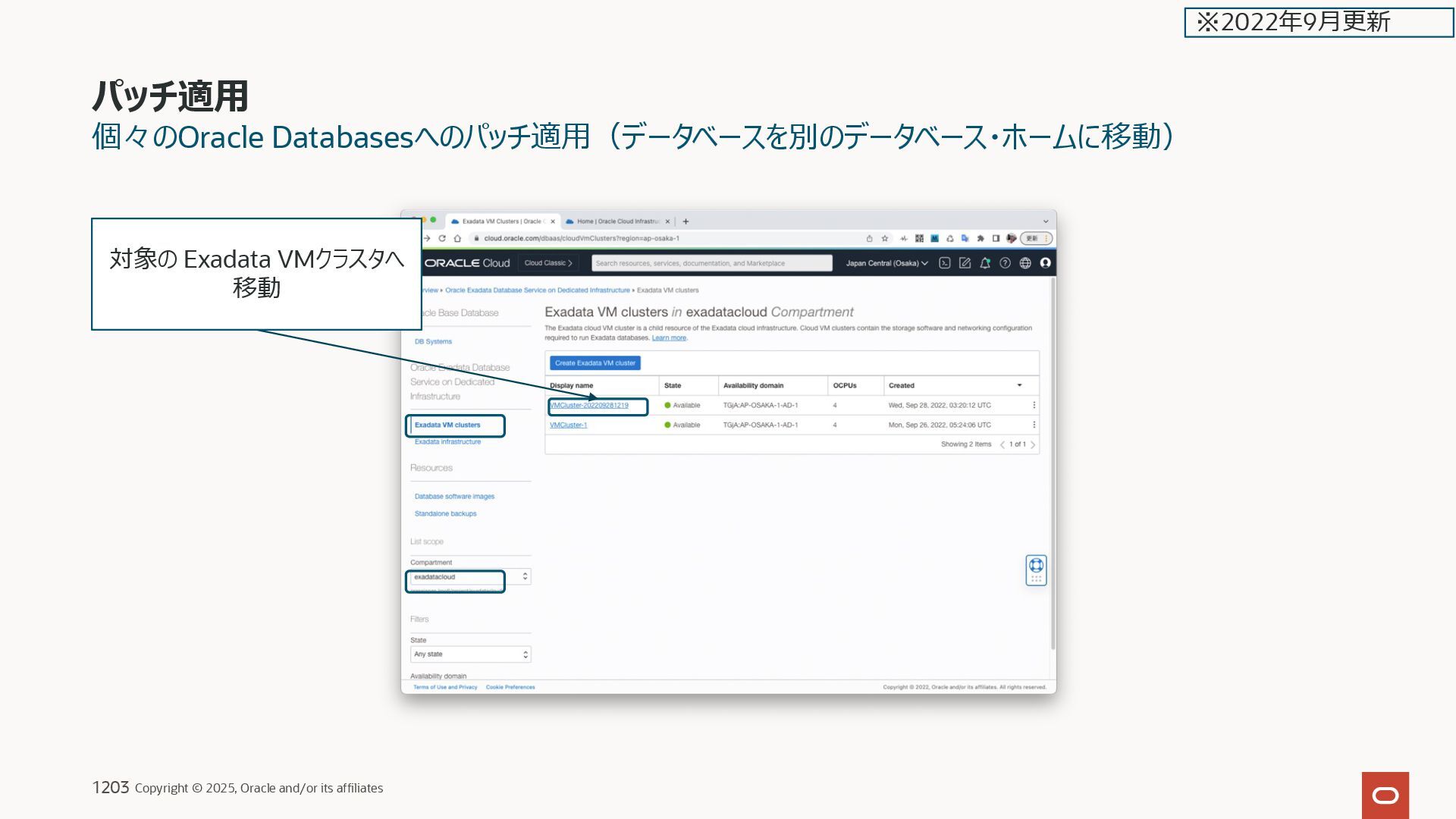Open the user profile avatar menu
Image resolution: width=1456 pixels, height=819 pixels.
pyautogui.click(x=1046, y=263)
